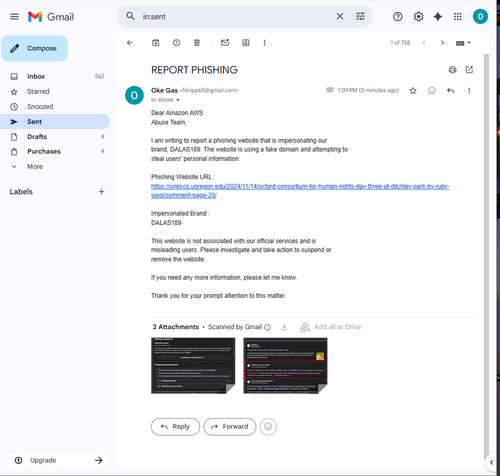Screen dimensions: 500x476
Task: Click the vertical scrollbar of the email
Action: pyautogui.click(x=486, y=257)
